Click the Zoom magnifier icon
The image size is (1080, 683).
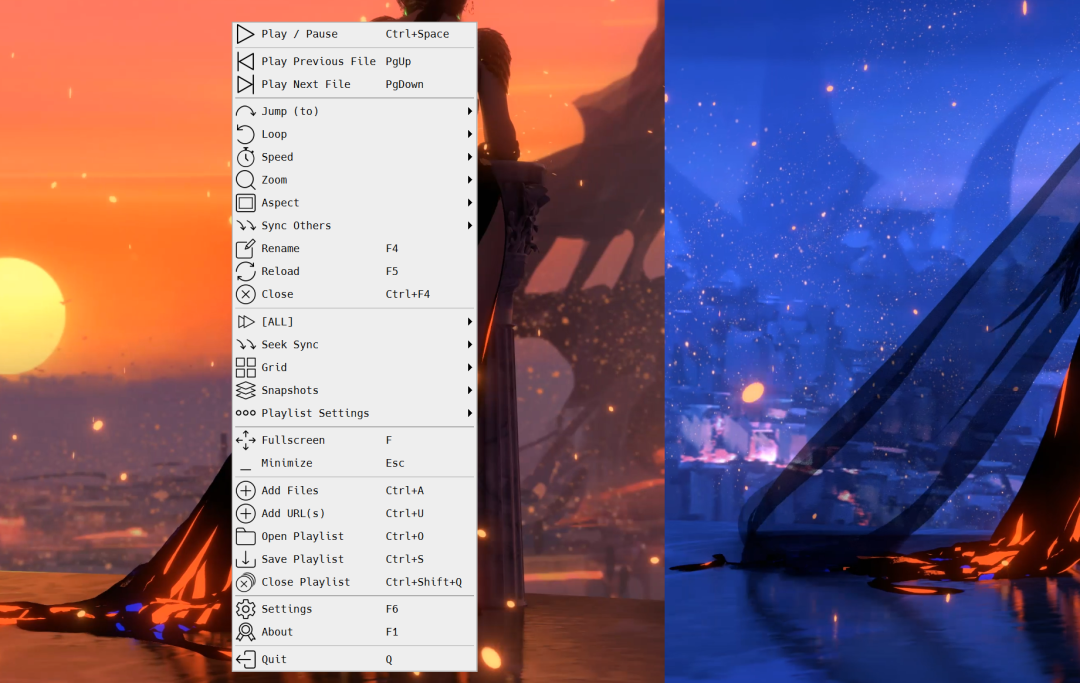tap(245, 180)
